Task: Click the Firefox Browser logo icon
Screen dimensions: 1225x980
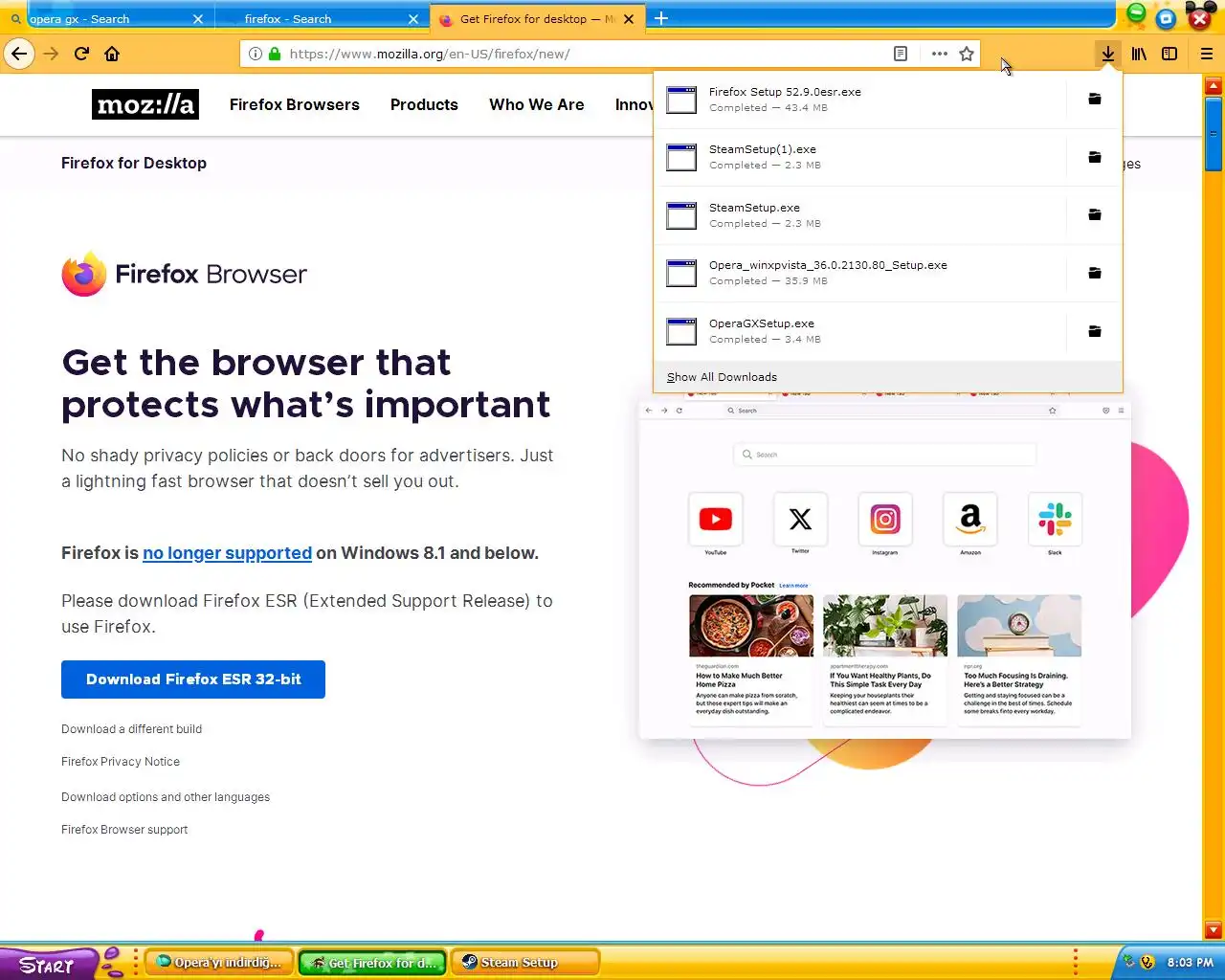Action: 84,274
